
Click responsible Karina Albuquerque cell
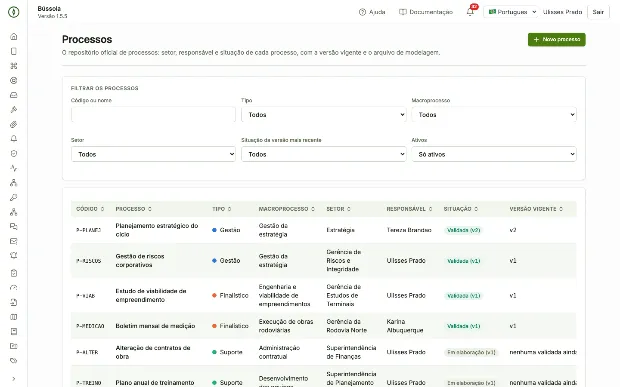pos(405,326)
